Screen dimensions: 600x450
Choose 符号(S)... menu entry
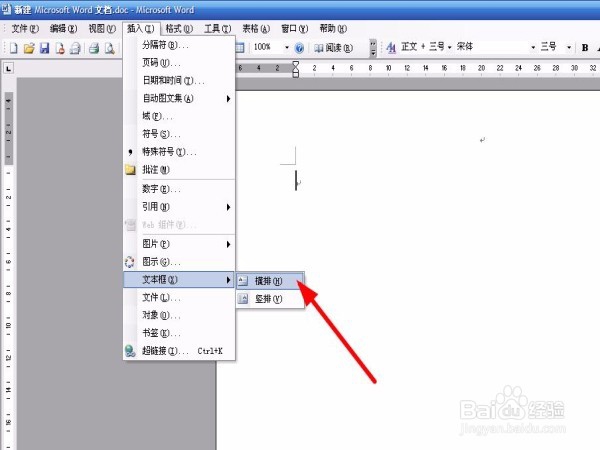pos(179,134)
